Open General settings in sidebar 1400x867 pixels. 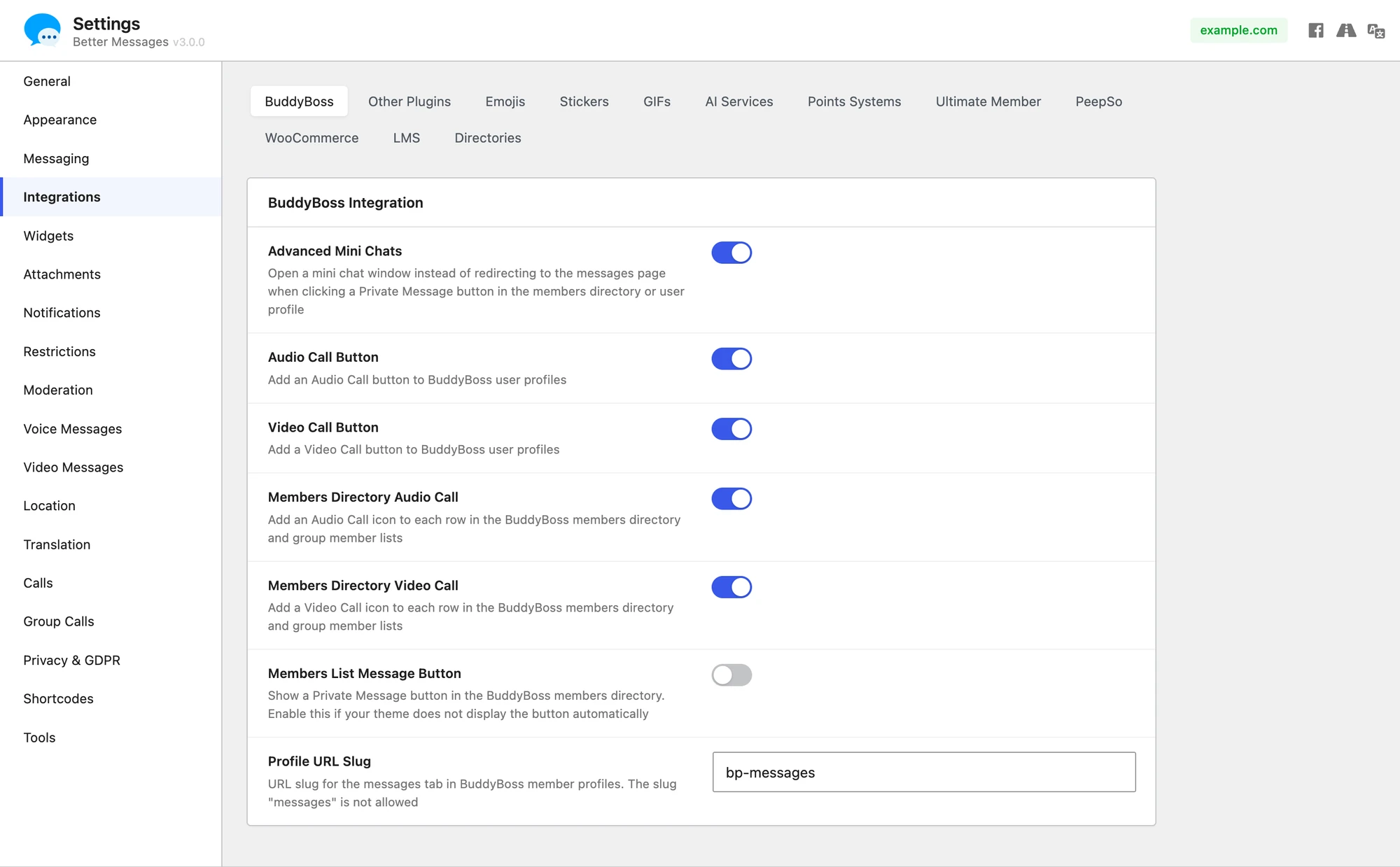coord(111,81)
